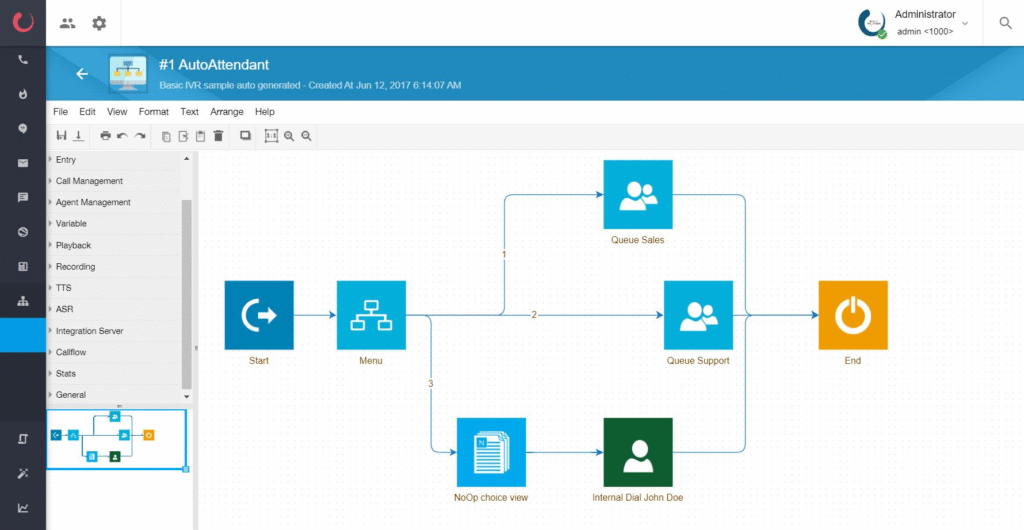Select the orange End node
Viewport: 1024px width, 530px height.
(852, 315)
